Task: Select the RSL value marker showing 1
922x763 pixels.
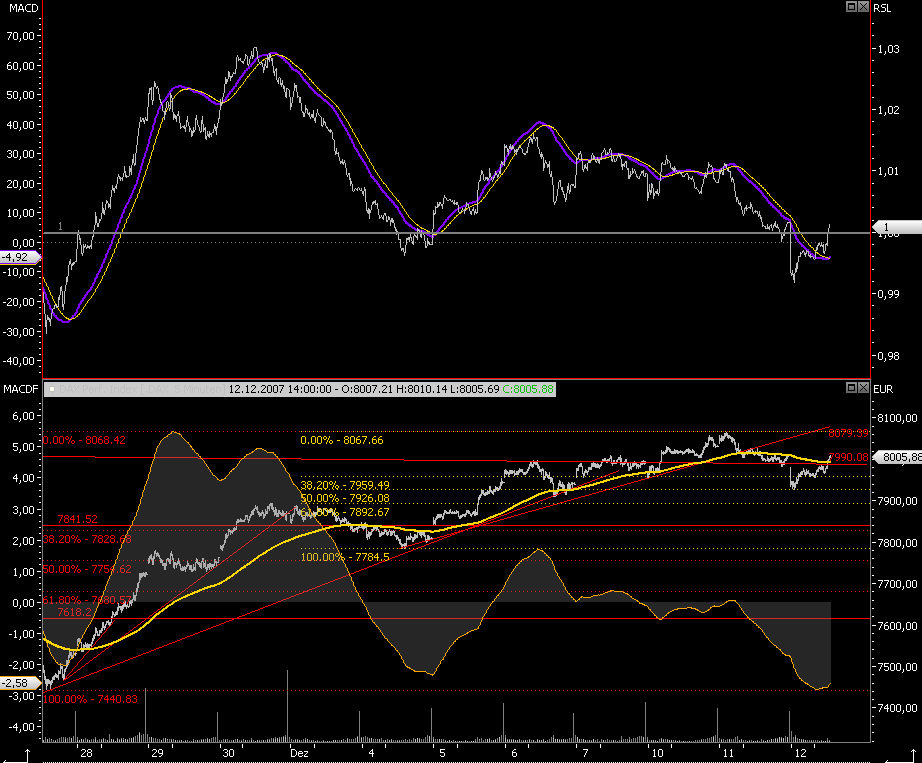Action: [897, 227]
